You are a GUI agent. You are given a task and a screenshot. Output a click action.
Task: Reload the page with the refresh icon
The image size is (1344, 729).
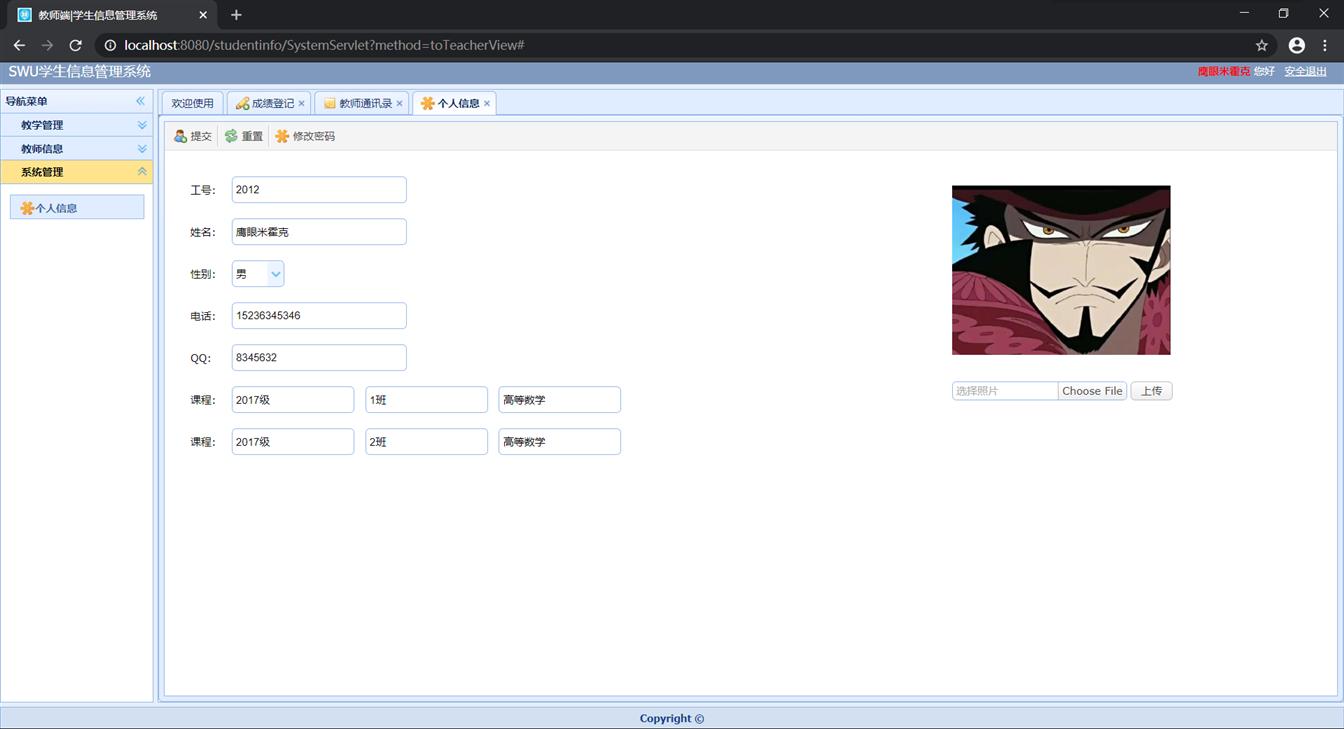tap(75, 45)
